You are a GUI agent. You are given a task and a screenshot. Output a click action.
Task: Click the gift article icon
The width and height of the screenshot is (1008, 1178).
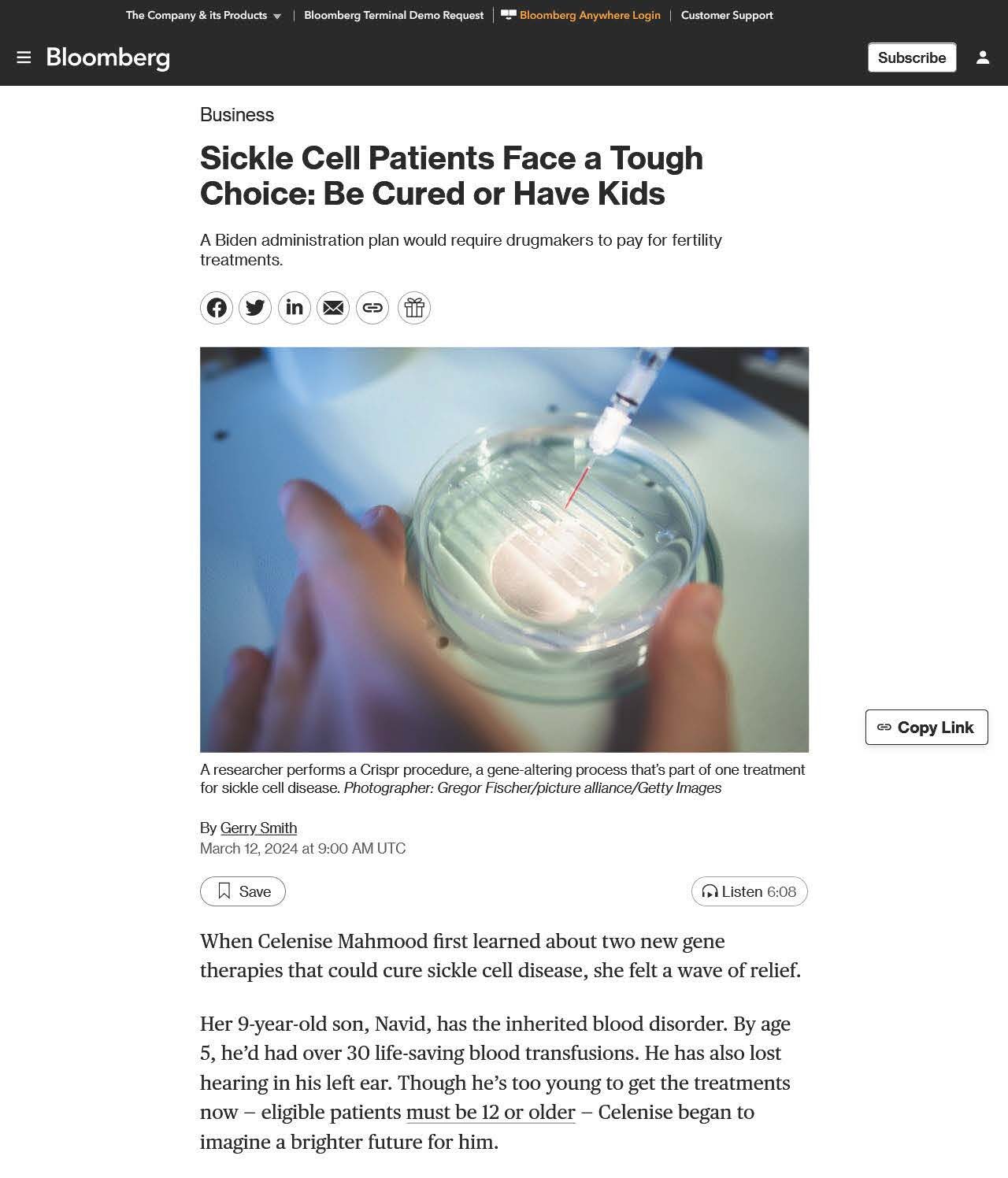(414, 307)
